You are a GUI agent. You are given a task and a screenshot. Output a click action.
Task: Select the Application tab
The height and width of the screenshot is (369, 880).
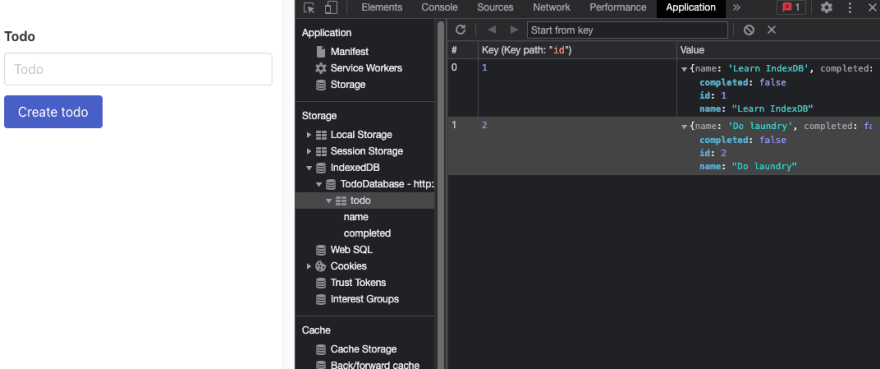(x=690, y=8)
